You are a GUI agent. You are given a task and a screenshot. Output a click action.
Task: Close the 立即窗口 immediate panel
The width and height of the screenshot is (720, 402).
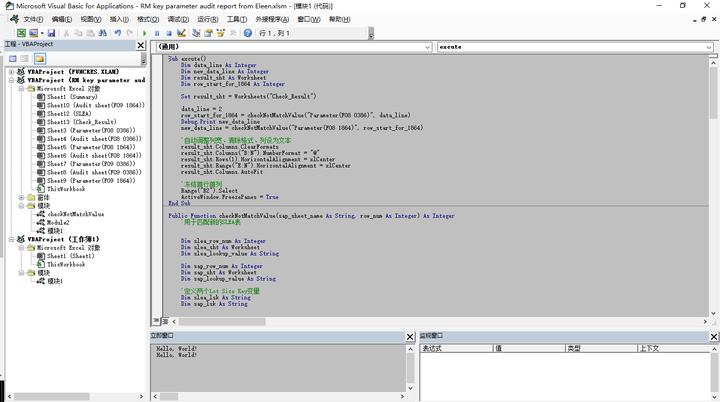coord(410,336)
